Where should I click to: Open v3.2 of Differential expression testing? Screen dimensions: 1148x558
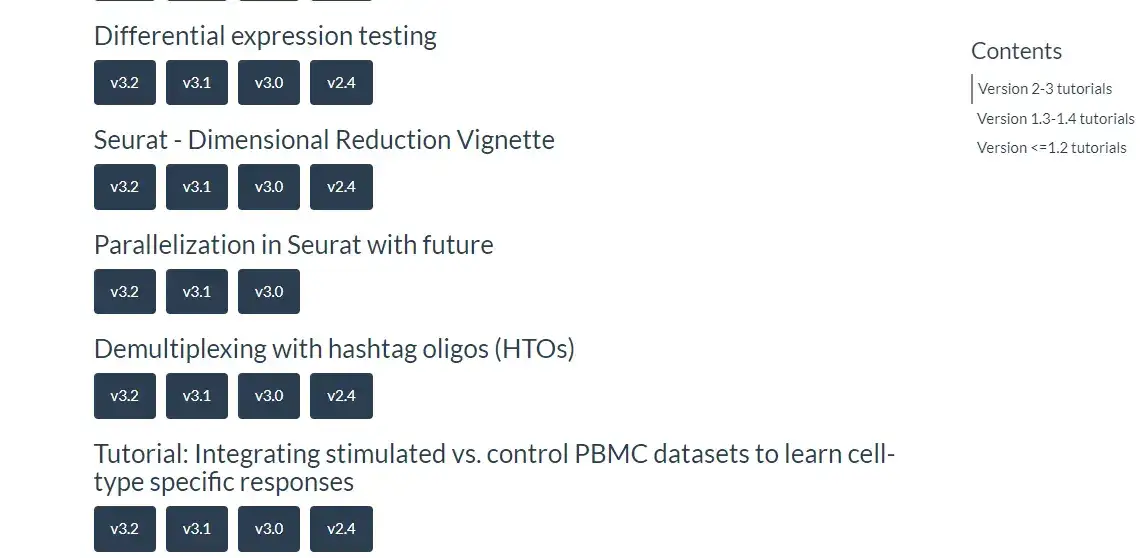coord(125,83)
